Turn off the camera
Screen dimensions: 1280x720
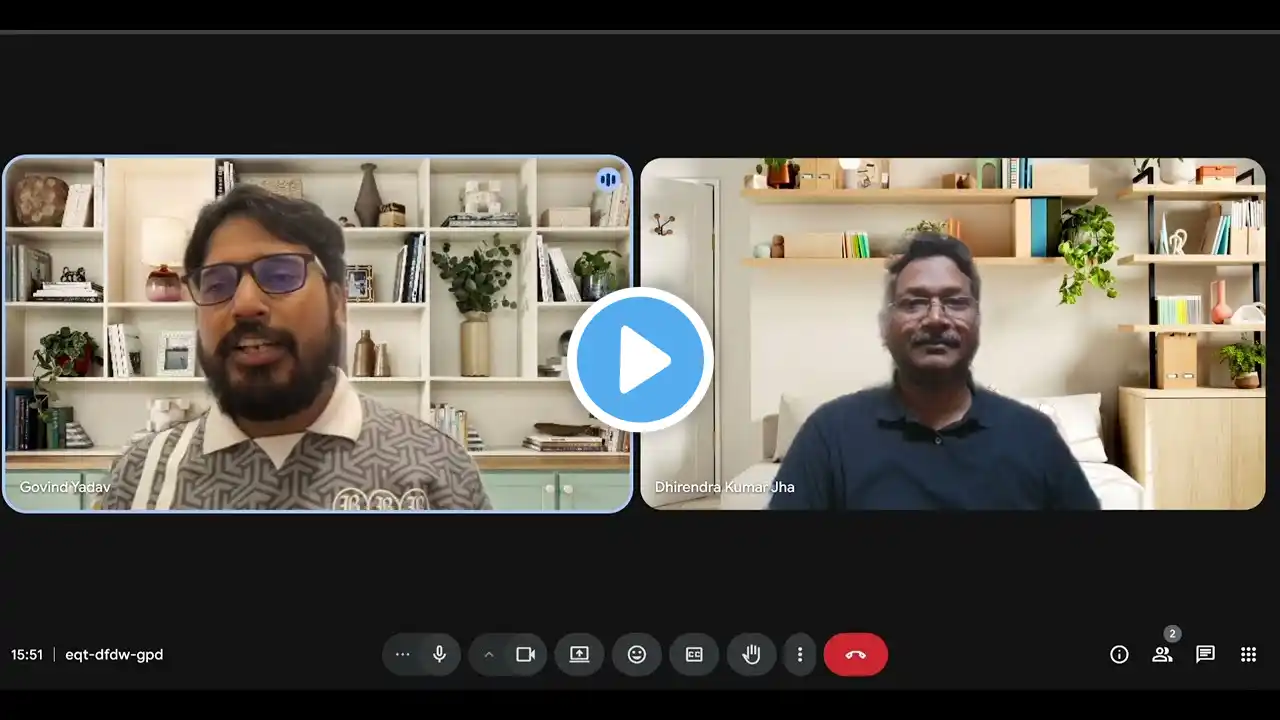click(526, 654)
